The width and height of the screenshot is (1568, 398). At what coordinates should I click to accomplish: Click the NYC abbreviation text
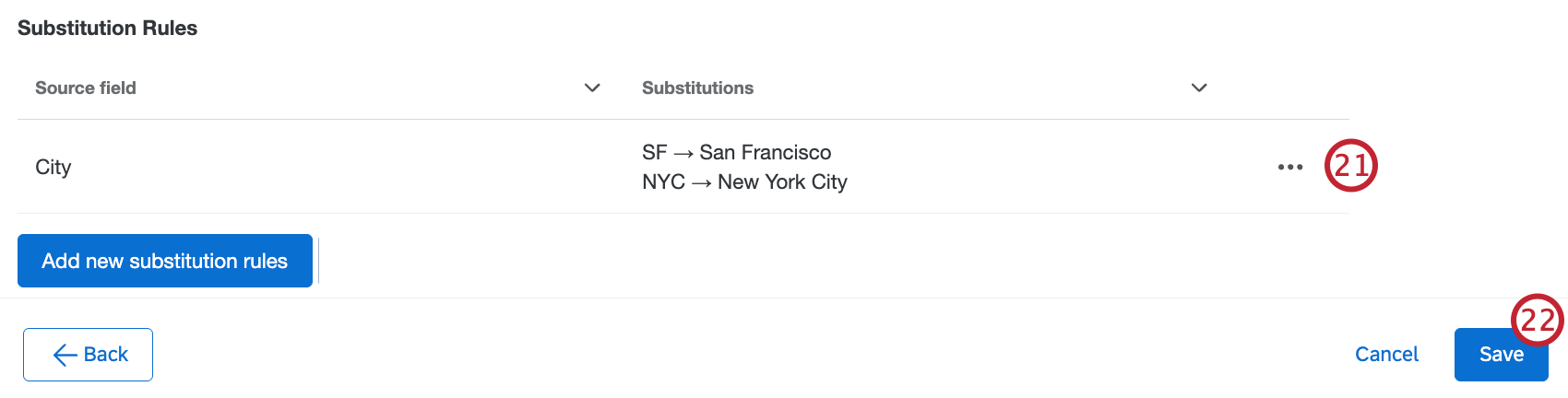click(x=663, y=181)
